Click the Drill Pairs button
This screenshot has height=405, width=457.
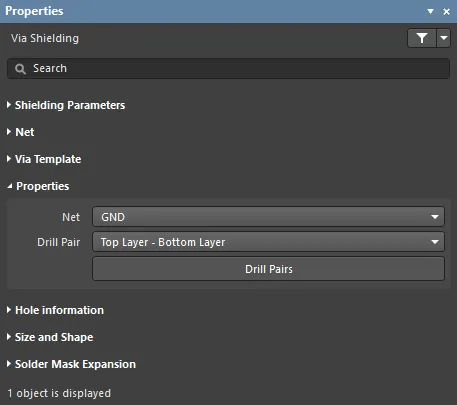[268, 269]
